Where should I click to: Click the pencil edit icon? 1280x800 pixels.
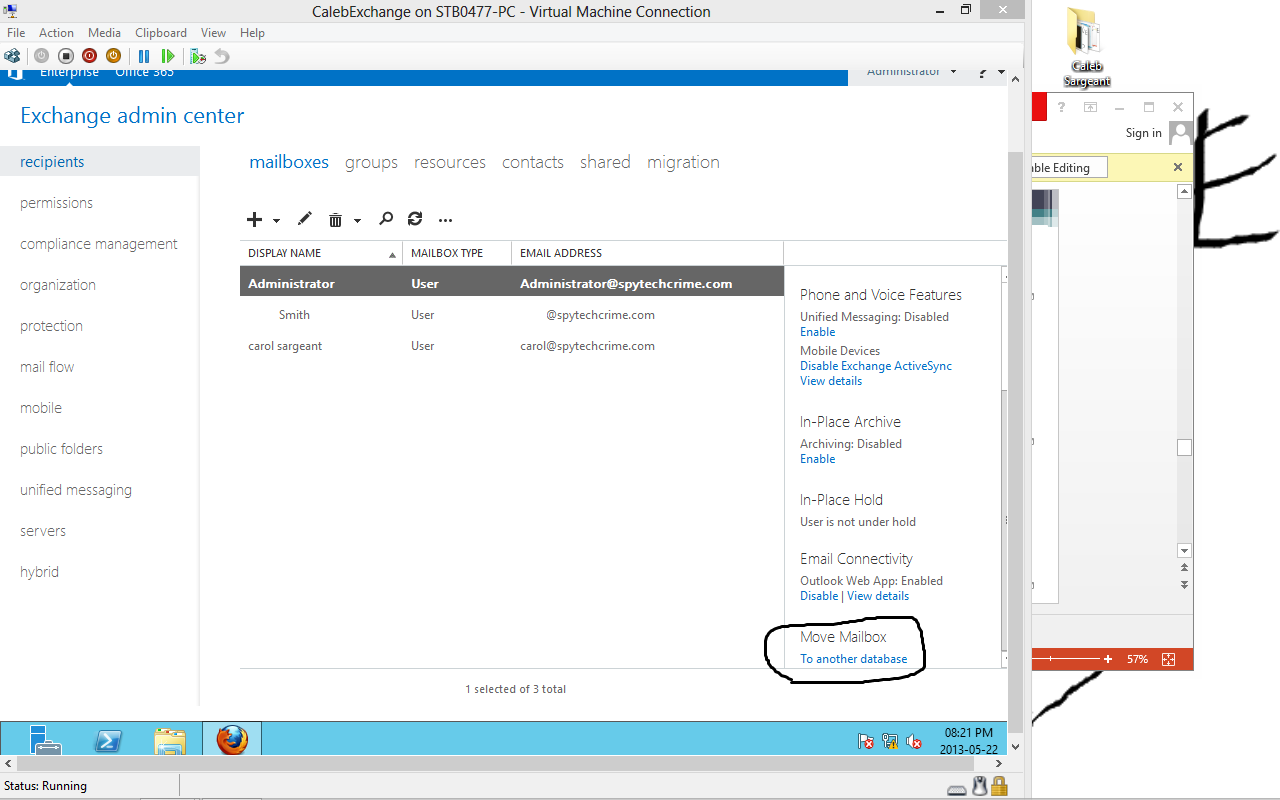pos(305,219)
